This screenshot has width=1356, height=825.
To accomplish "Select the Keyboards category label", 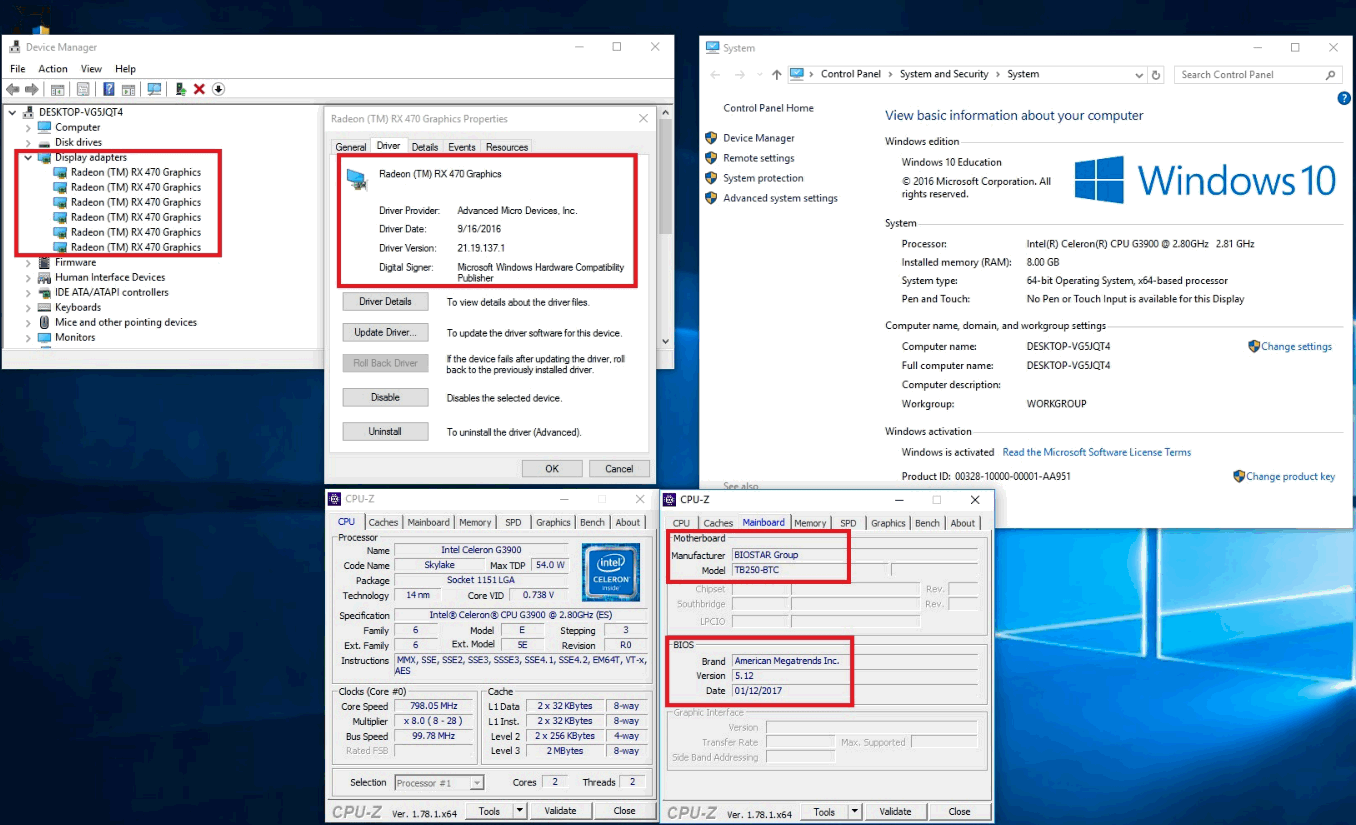I will pyautogui.click(x=78, y=307).
